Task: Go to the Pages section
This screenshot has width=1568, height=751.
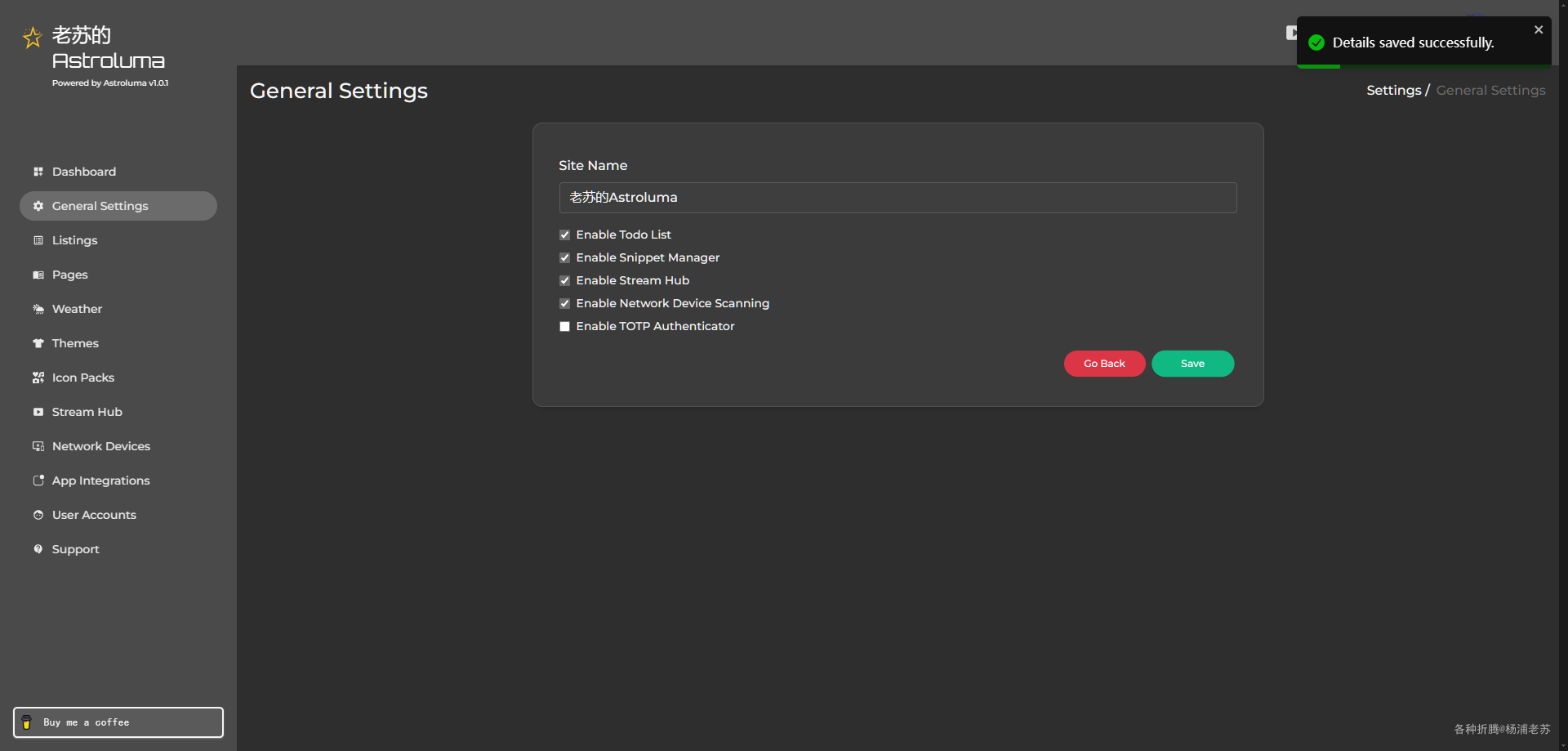Action: [x=69, y=275]
